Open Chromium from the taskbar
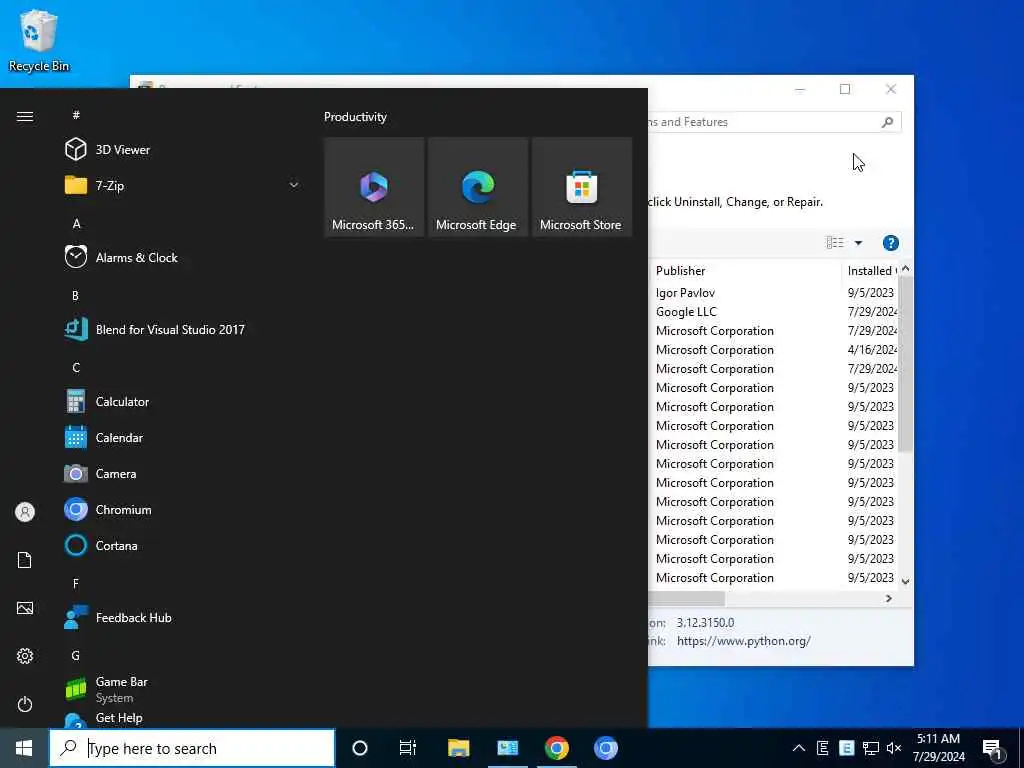 tap(605, 748)
